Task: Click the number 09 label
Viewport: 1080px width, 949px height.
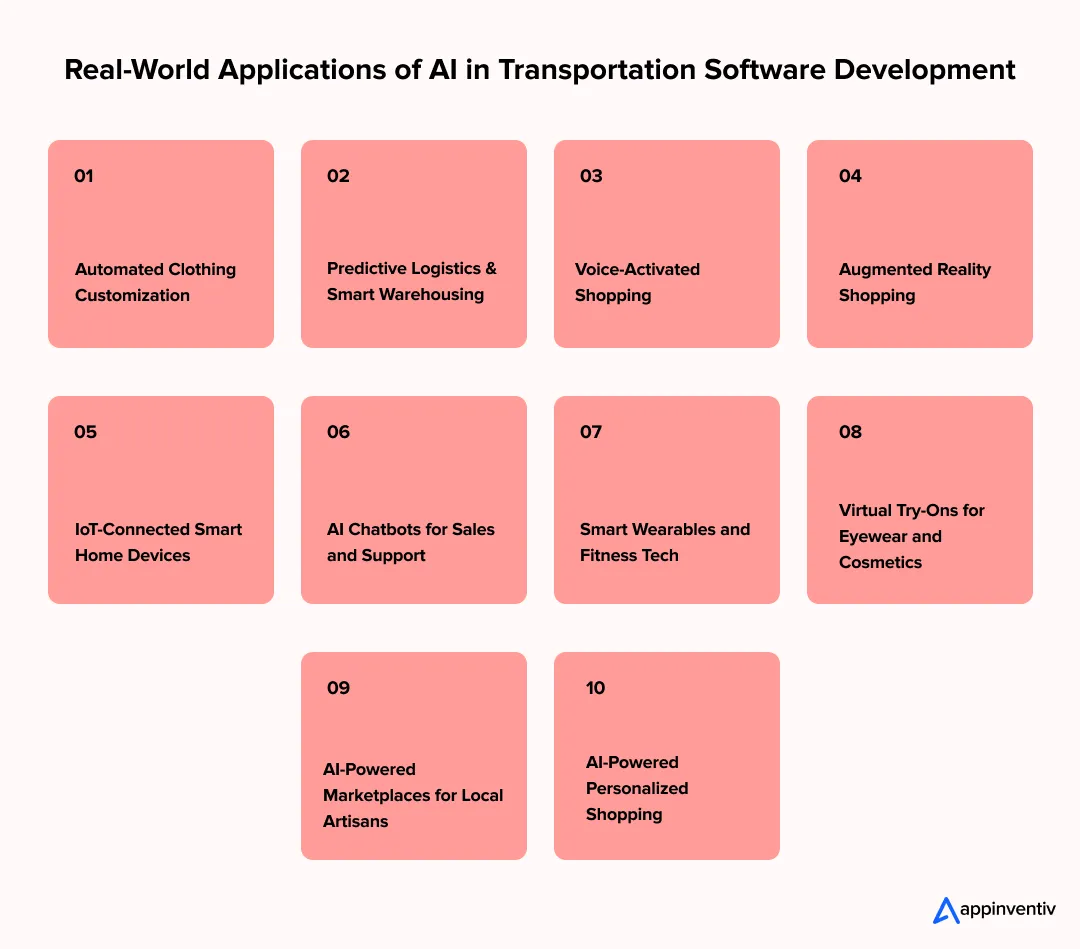Action: (x=338, y=688)
